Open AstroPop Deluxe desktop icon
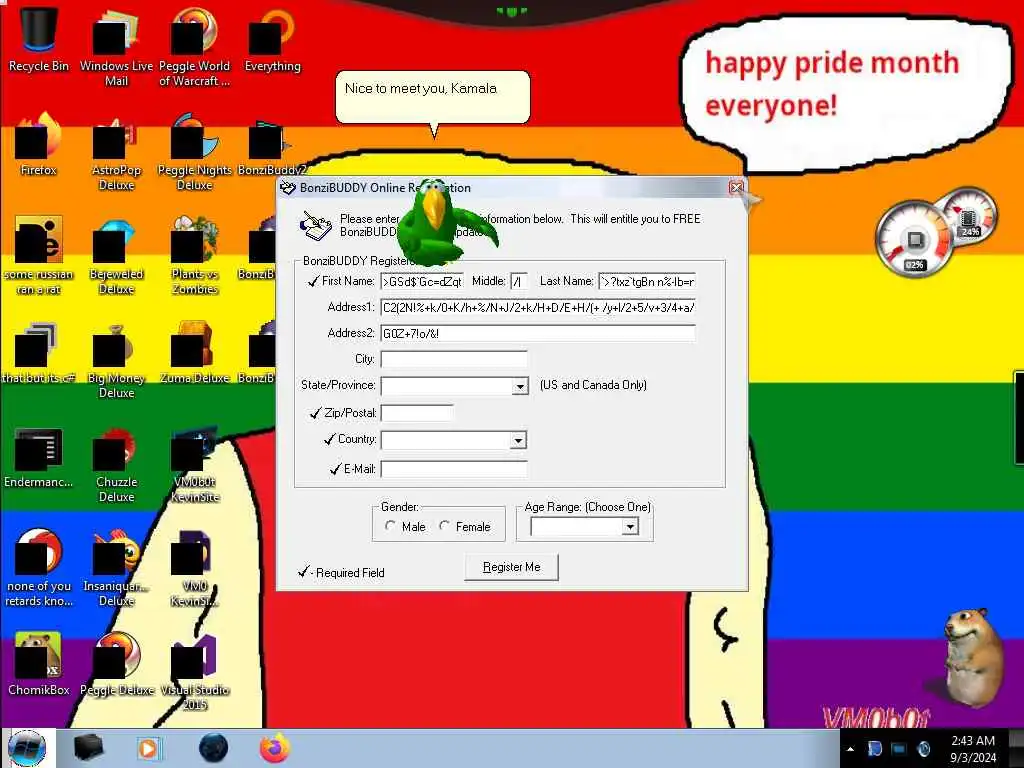Screen dimensions: 1024x768 point(116,152)
